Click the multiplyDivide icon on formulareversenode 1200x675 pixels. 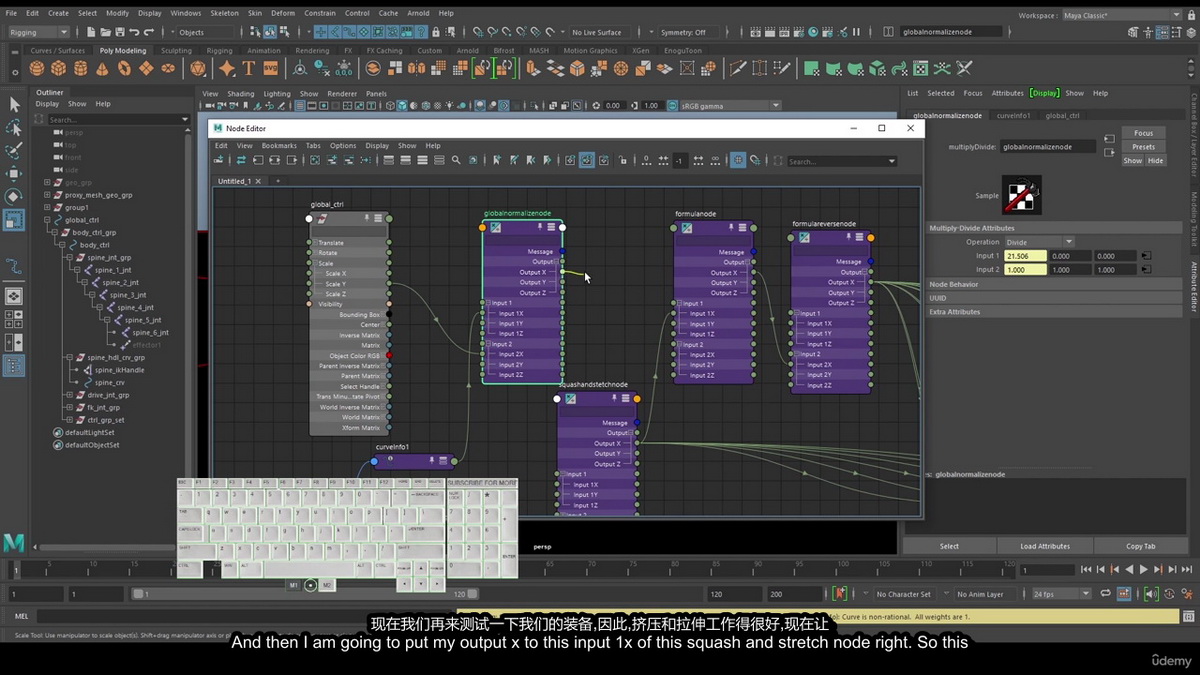pyautogui.click(x=804, y=238)
